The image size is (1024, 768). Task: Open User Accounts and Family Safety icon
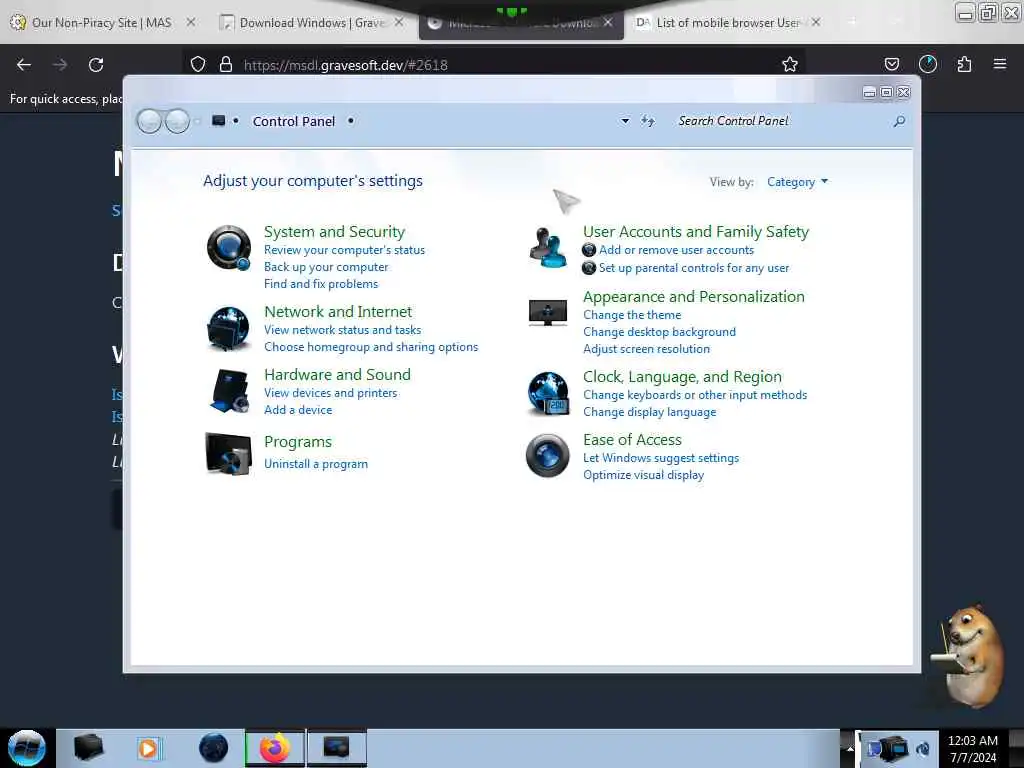(x=548, y=248)
